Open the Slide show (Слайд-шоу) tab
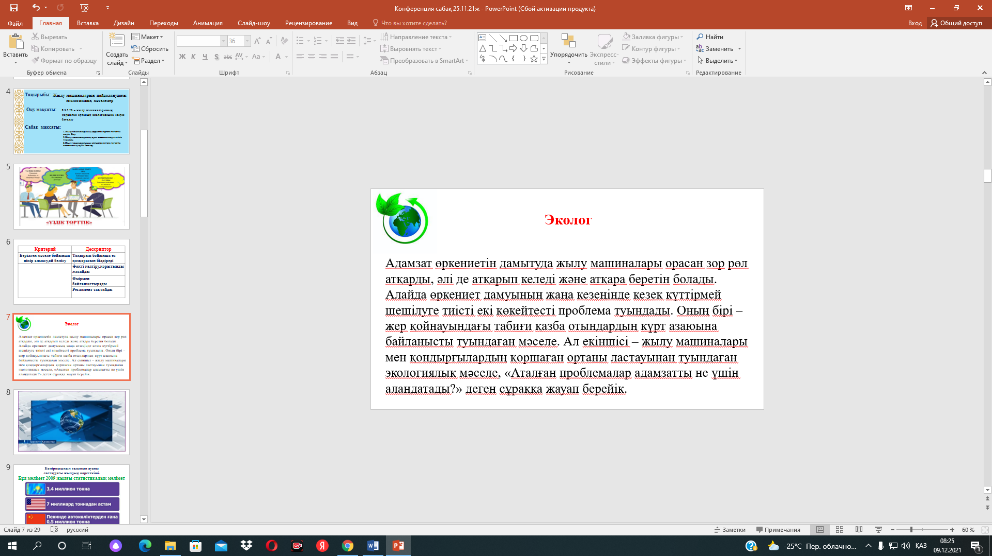This screenshot has height=556, width=992. click(x=254, y=21)
